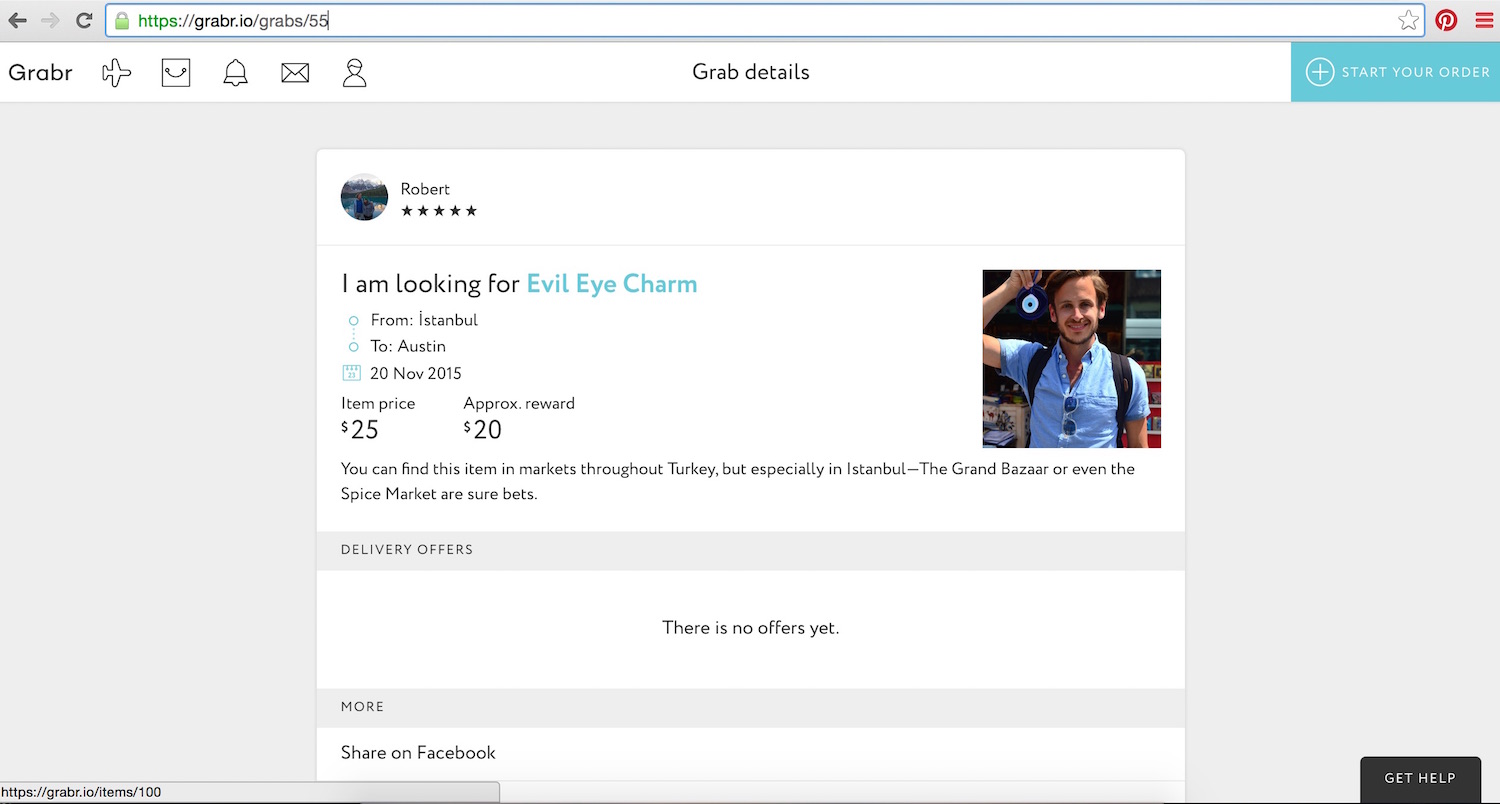1500x804 pixels.
Task: Open notifications bell icon
Action: click(x=235, y=72)
